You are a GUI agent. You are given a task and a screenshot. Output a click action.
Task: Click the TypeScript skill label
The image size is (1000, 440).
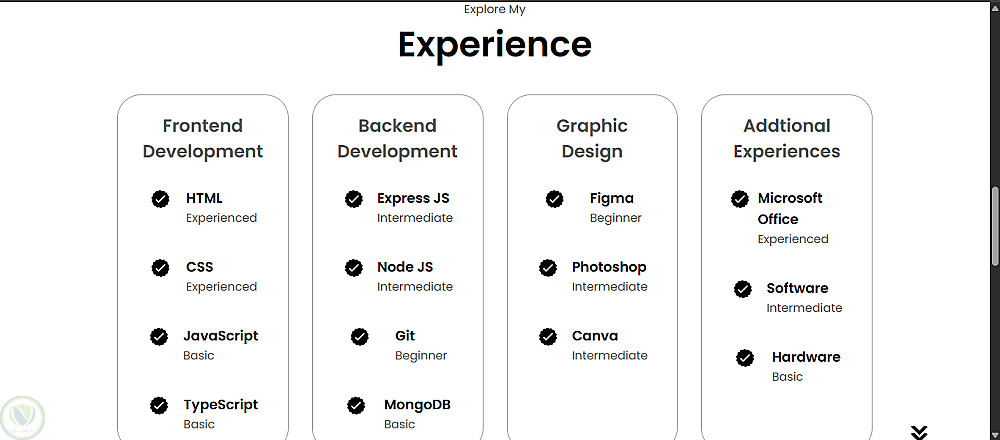220,405
